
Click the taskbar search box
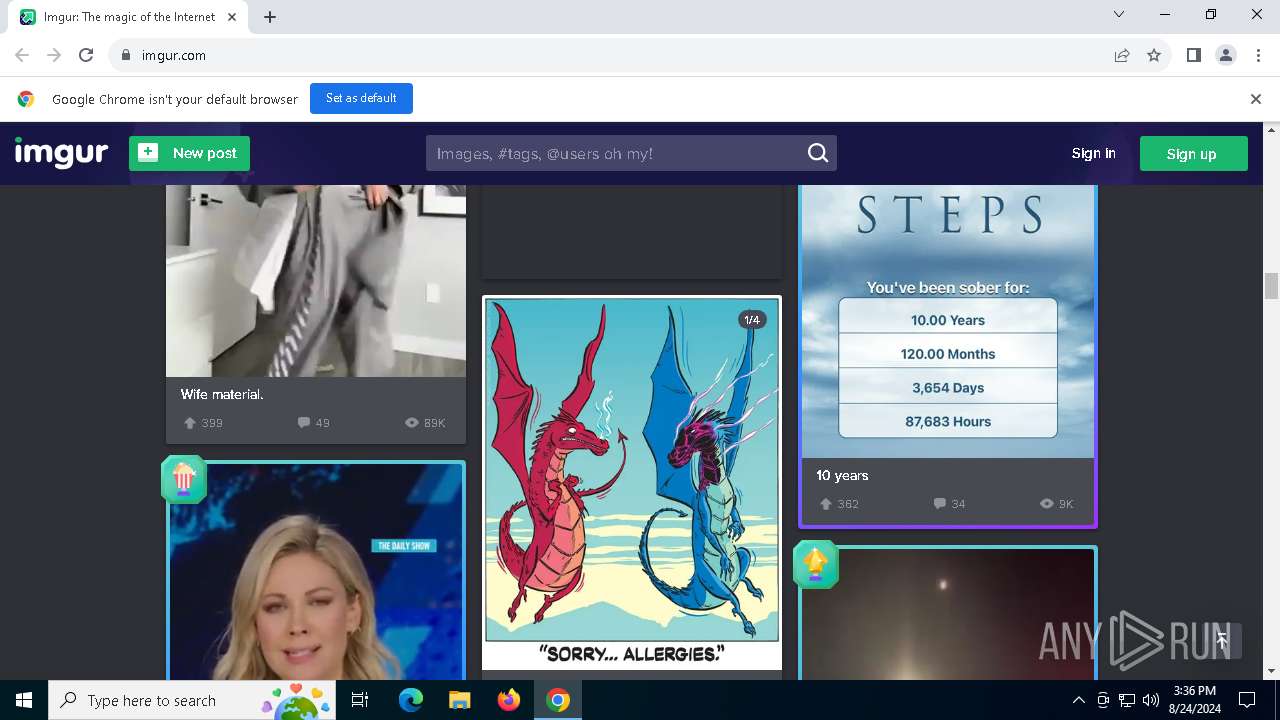(191, 700)
